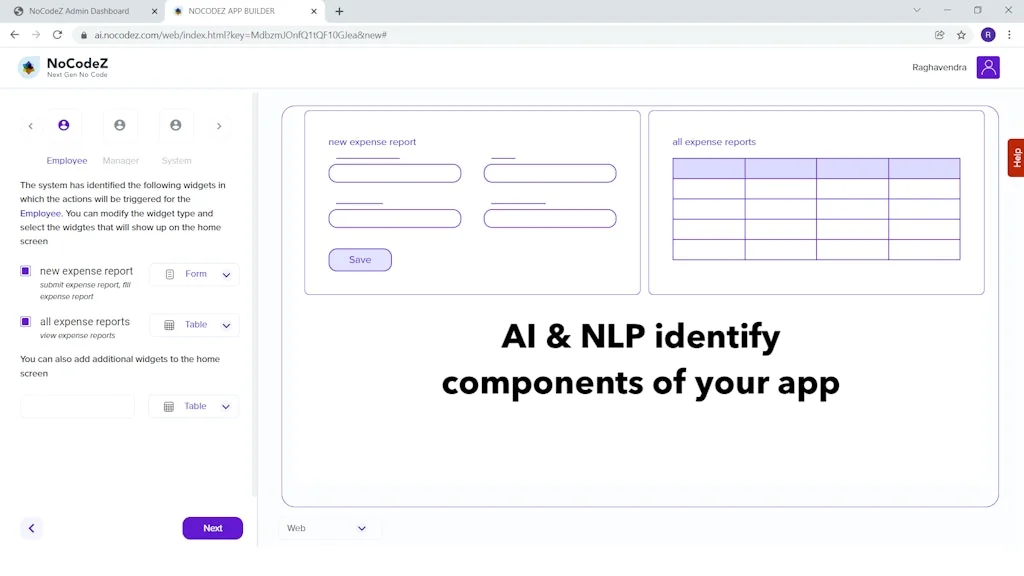The image size is (1024, 576).
Task: Click the browser Back arrow
Action: 14,35
